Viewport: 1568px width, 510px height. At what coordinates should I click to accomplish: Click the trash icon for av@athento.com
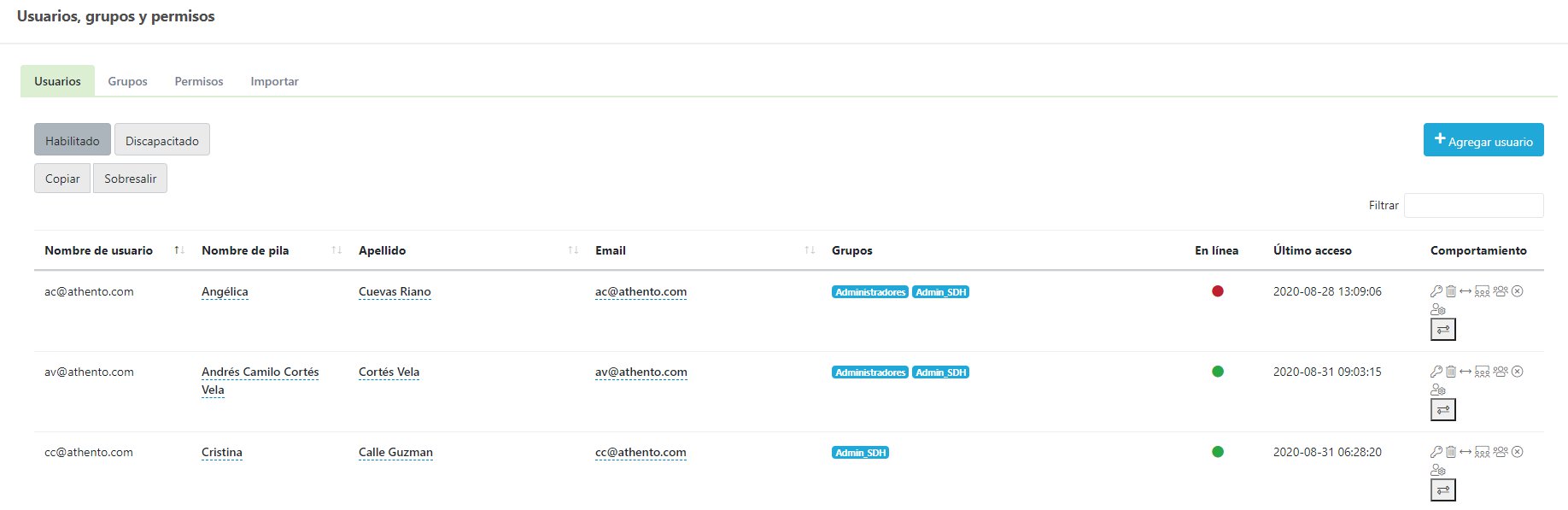1451,372
